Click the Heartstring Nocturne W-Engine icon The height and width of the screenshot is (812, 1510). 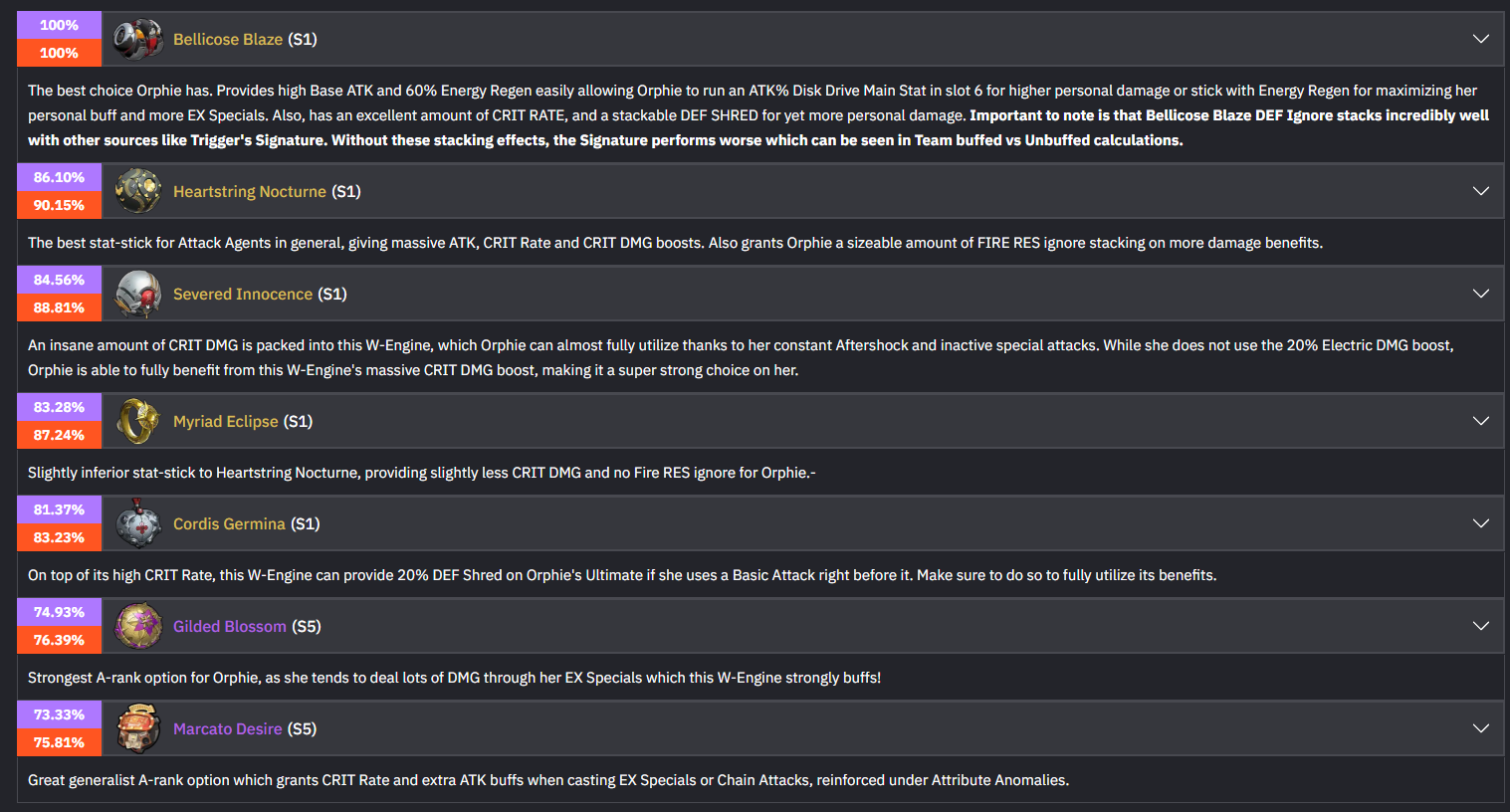point(137,191)
